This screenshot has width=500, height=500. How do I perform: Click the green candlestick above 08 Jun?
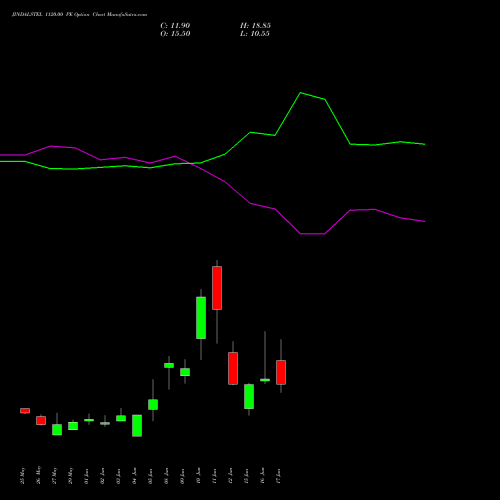(x=169, y=365)
